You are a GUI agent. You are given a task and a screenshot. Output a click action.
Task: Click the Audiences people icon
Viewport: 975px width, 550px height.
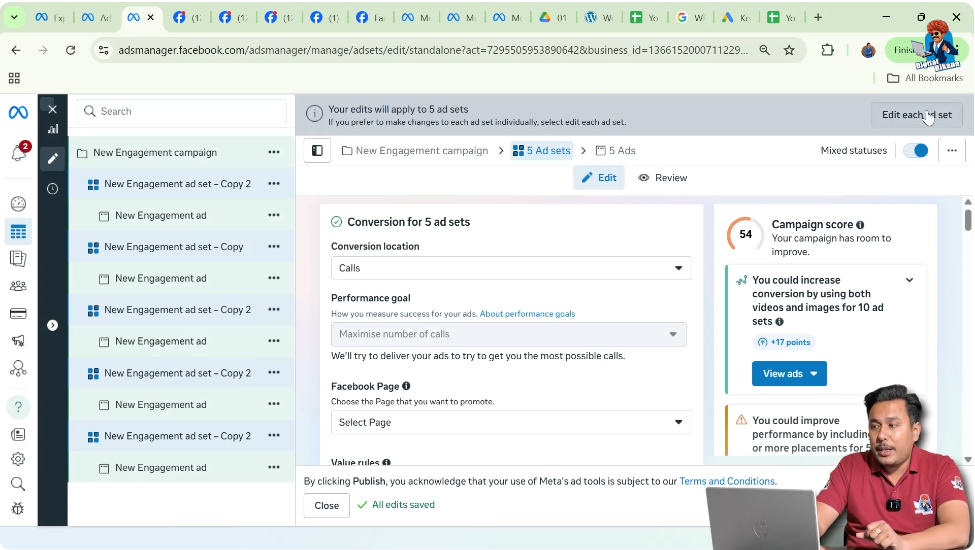(x=18, y=286)
